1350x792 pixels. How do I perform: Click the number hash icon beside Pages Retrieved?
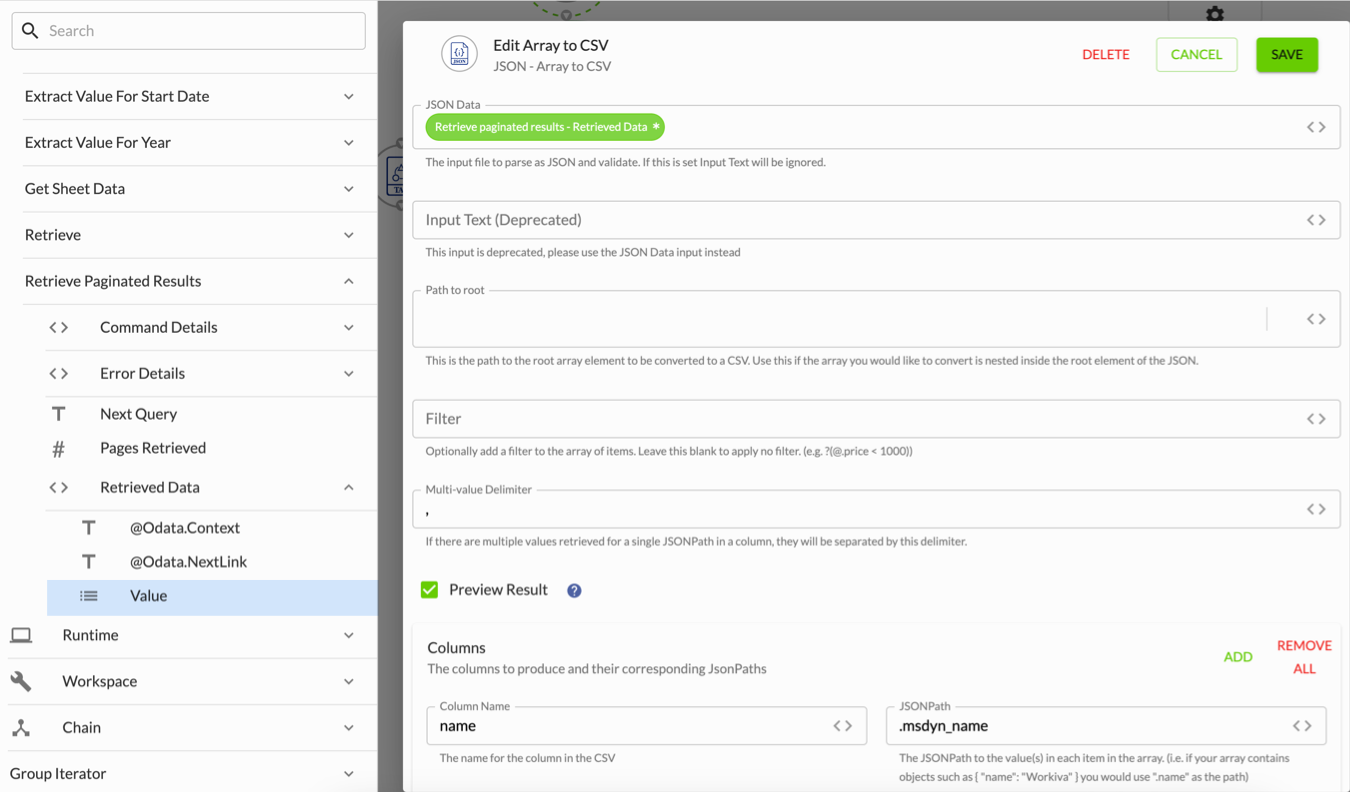click(59, 449)
